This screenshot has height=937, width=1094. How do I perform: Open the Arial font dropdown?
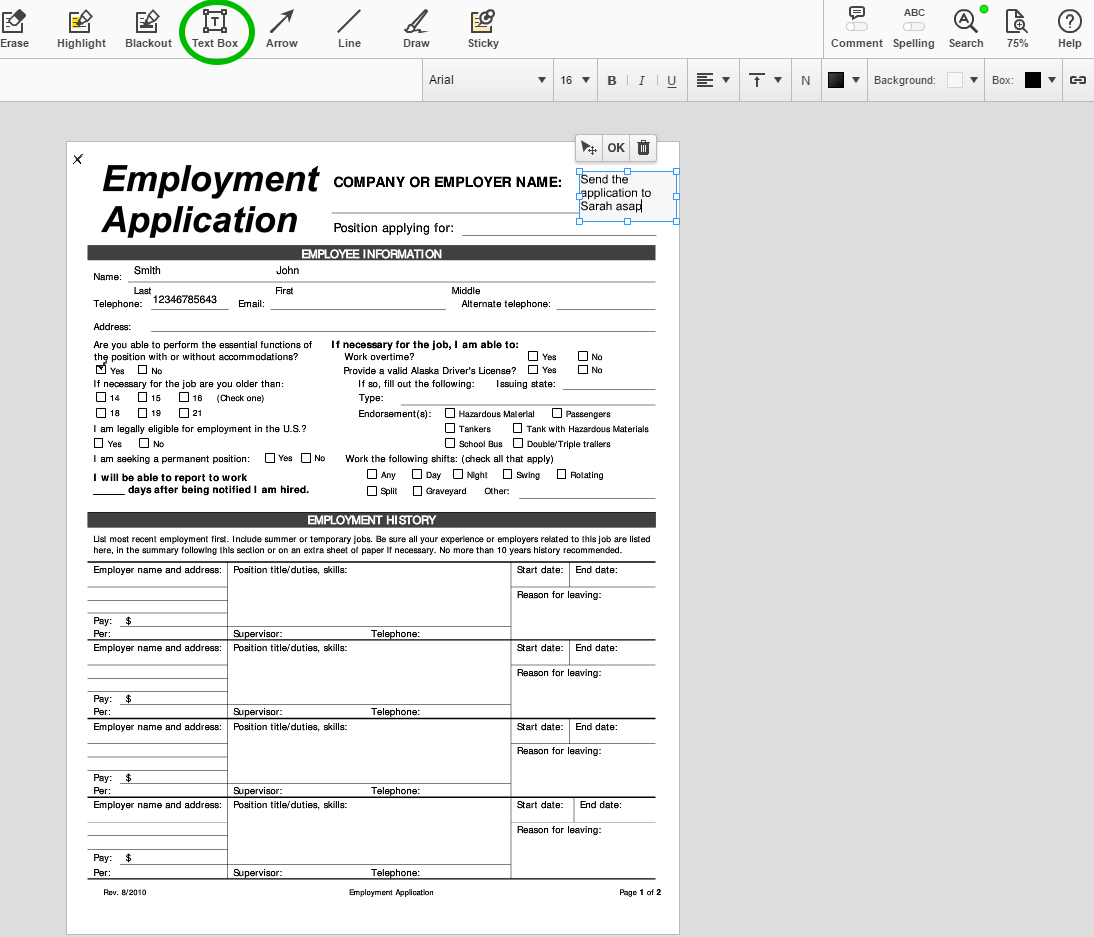(x=486, y=80)
